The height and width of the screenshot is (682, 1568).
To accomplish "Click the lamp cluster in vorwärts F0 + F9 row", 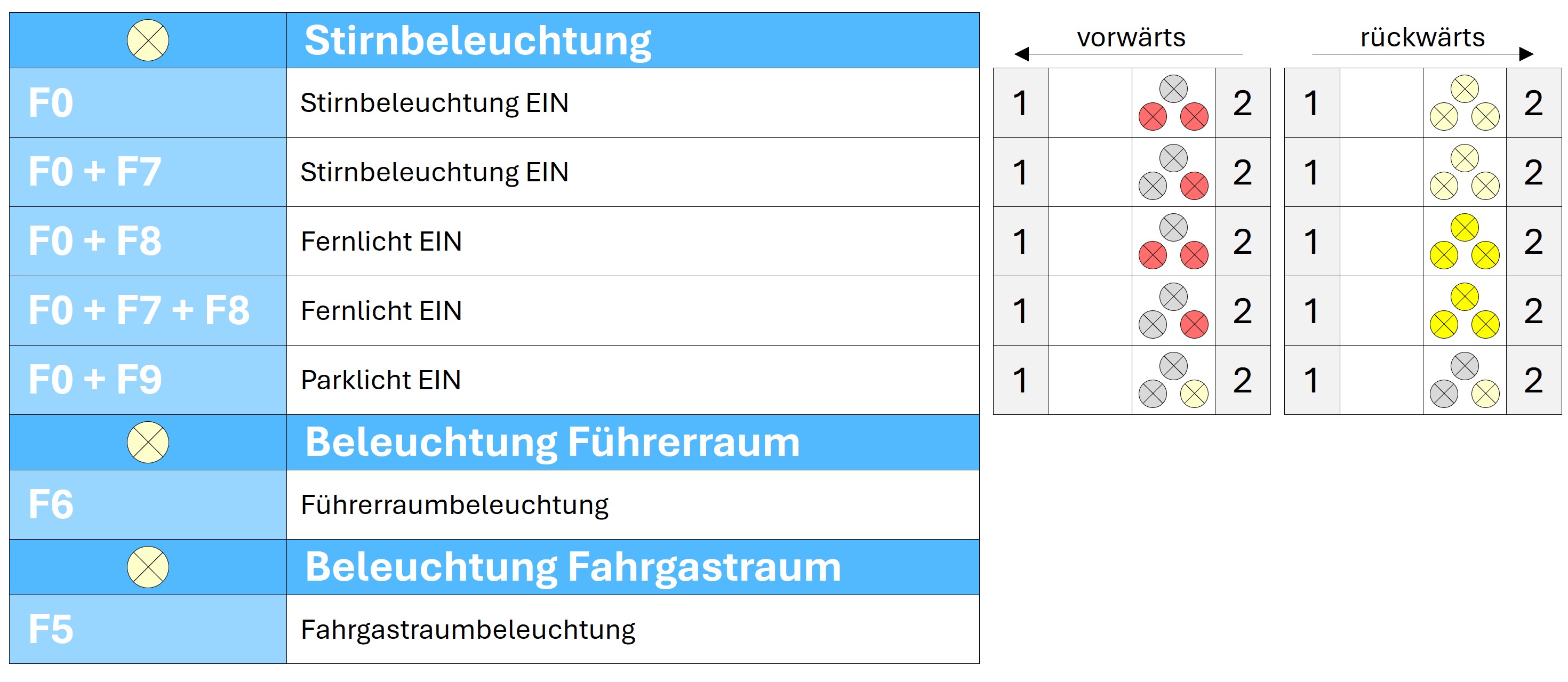I will tap(1173, 380).
